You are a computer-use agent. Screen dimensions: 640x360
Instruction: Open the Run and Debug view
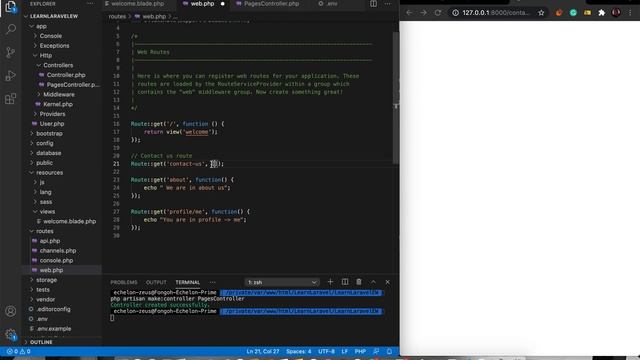(x=11, y=76)
